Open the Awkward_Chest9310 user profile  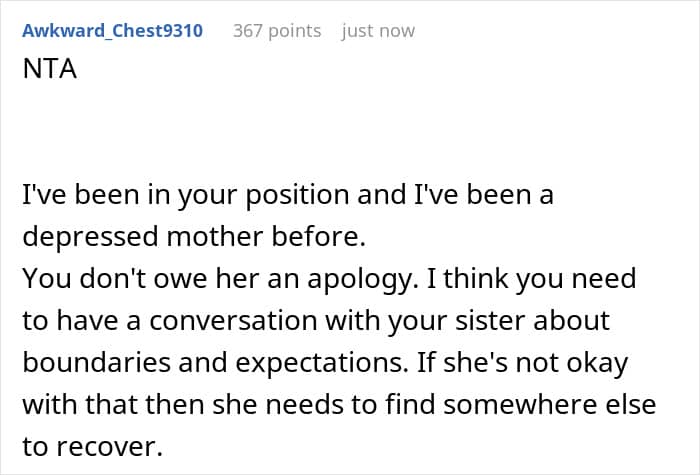click(x=112, y=31)
